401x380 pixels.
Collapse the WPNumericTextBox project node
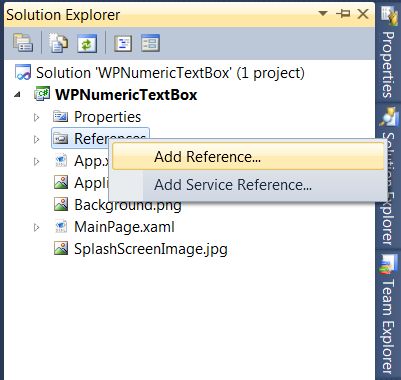17,95
